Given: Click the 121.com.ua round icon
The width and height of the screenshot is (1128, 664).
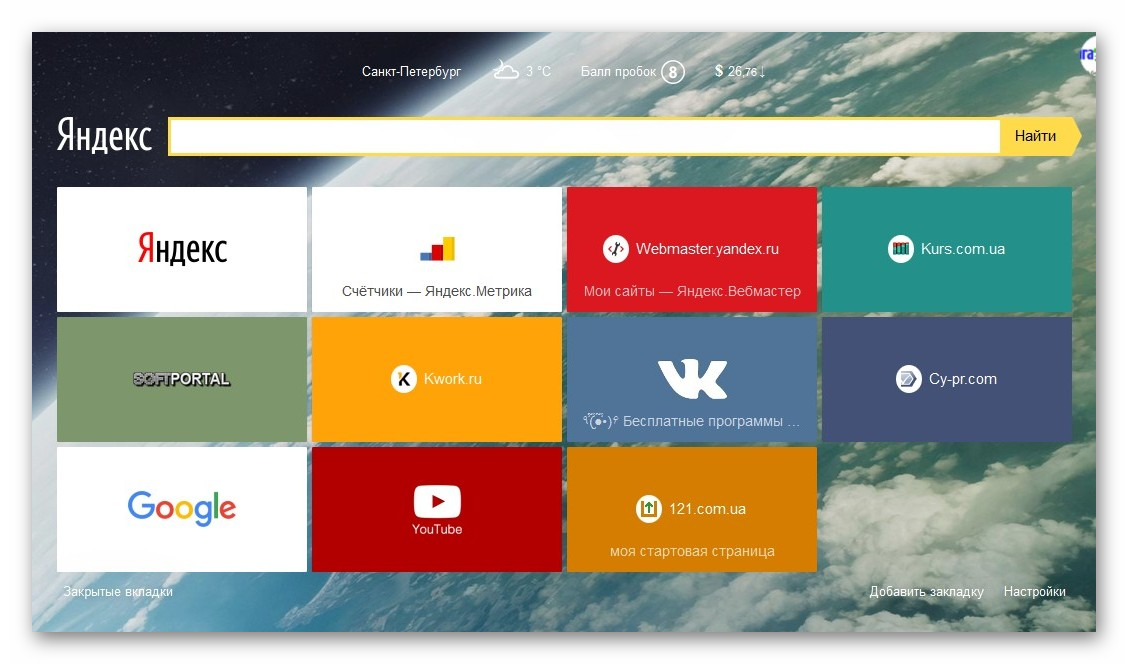Looking at the screenshot, I should [x=649, y=509].
